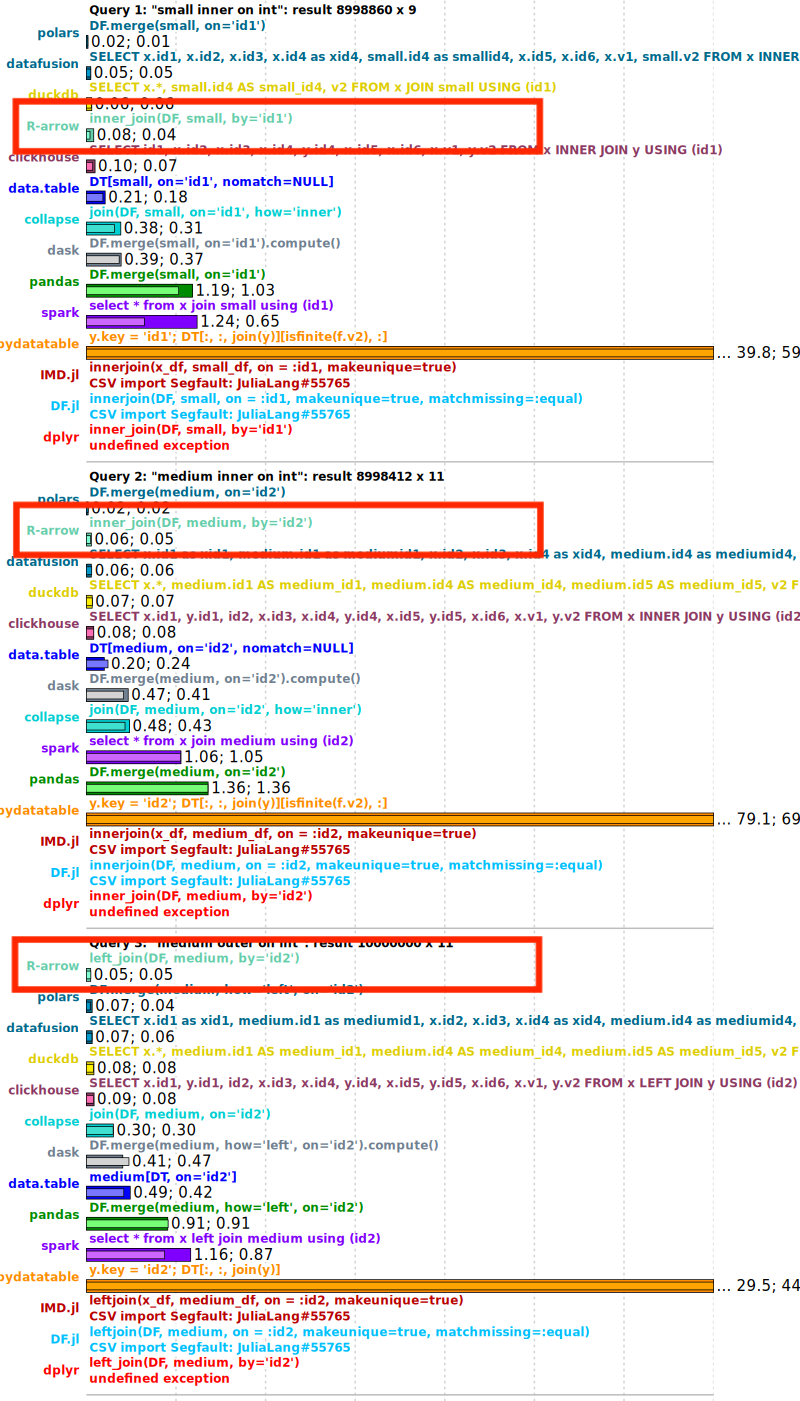The height and width of the screenshot is (1401, 800).
Task: Click the spark label in Query 1
Action: [60, 313]
